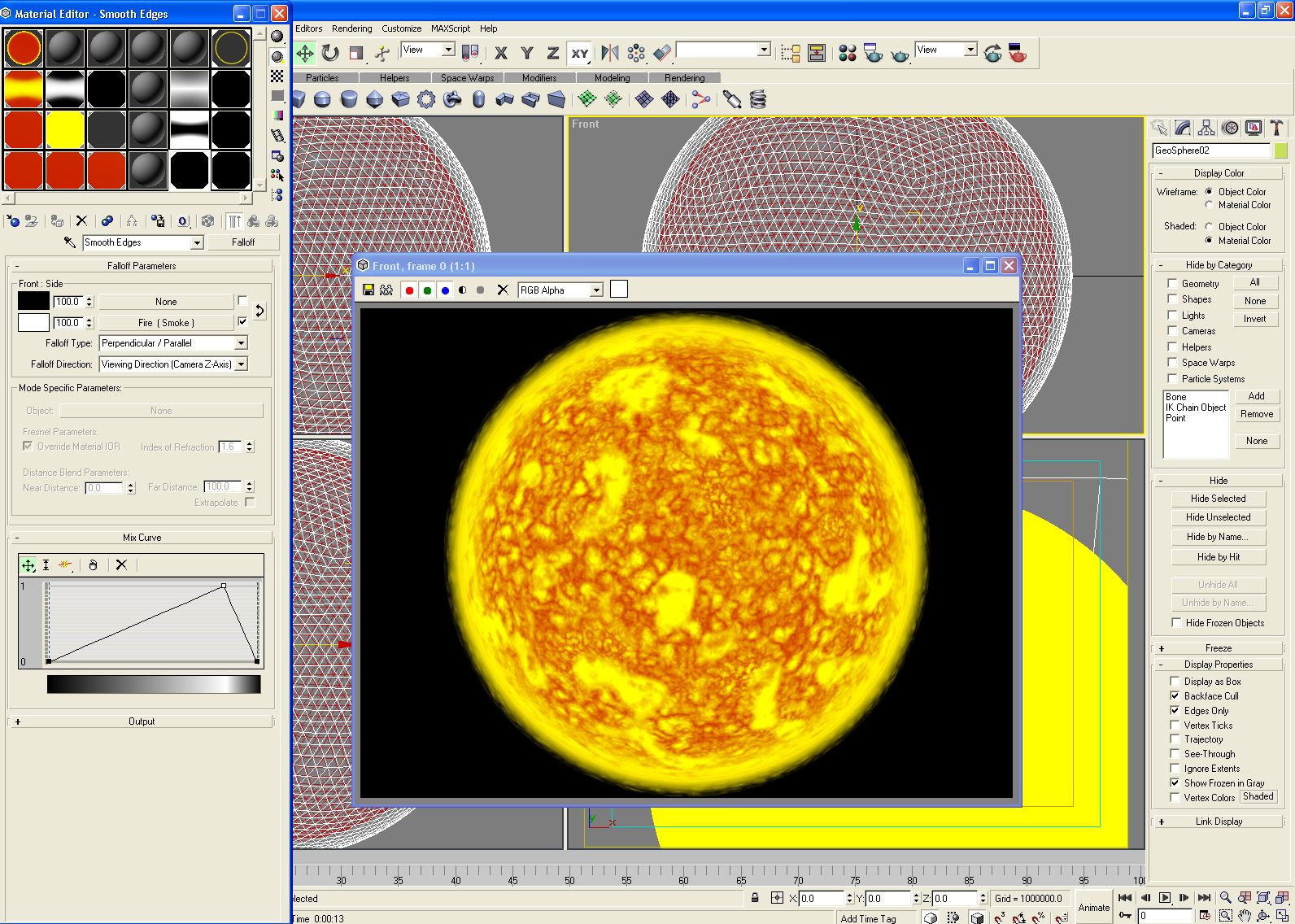Click the Falloff map type button

click(x=243, y=242)
